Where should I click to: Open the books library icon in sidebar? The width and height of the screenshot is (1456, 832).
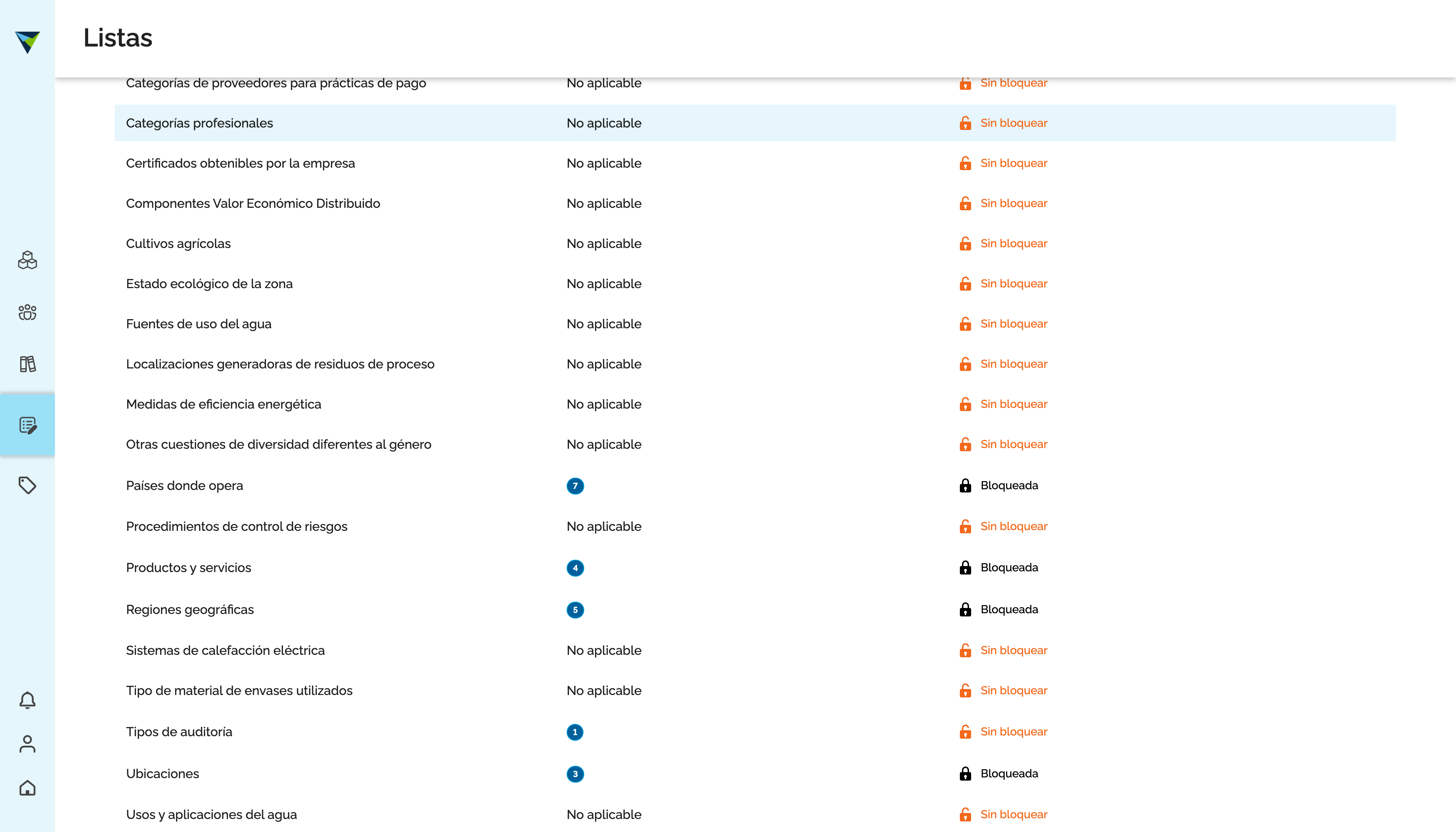pyautogui.click(x=27, y=364)
